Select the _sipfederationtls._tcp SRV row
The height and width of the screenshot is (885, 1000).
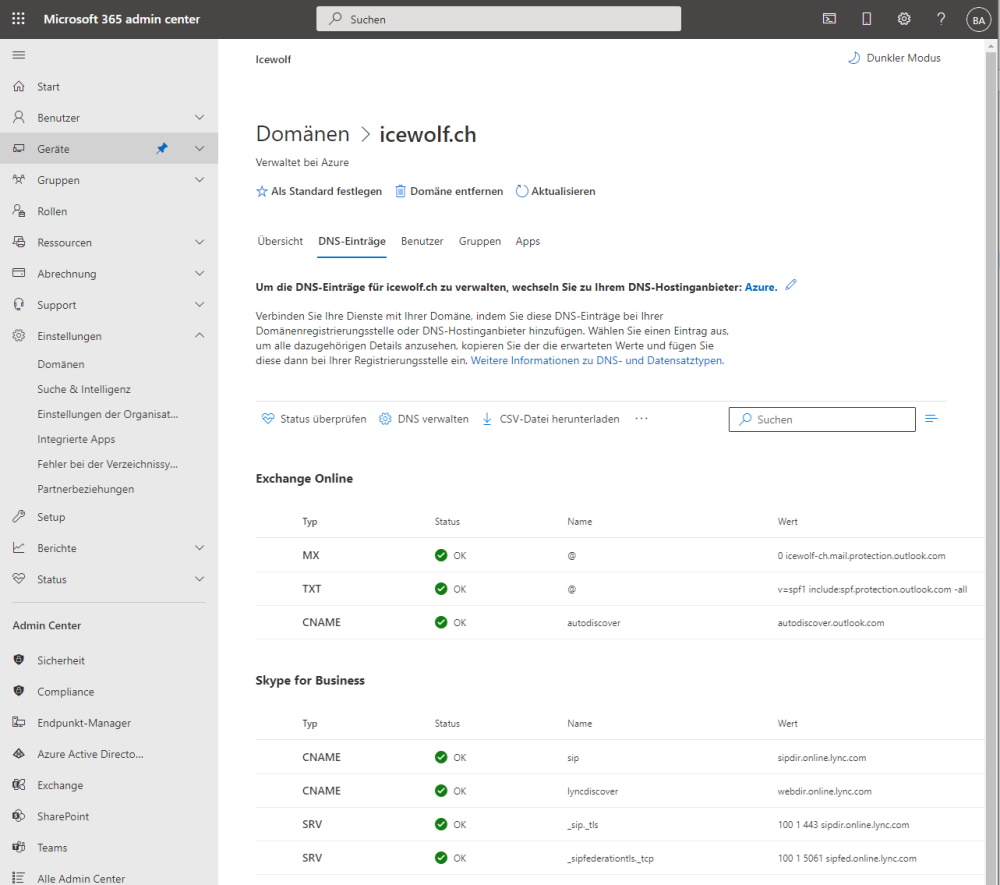click(x=620, y=858)
